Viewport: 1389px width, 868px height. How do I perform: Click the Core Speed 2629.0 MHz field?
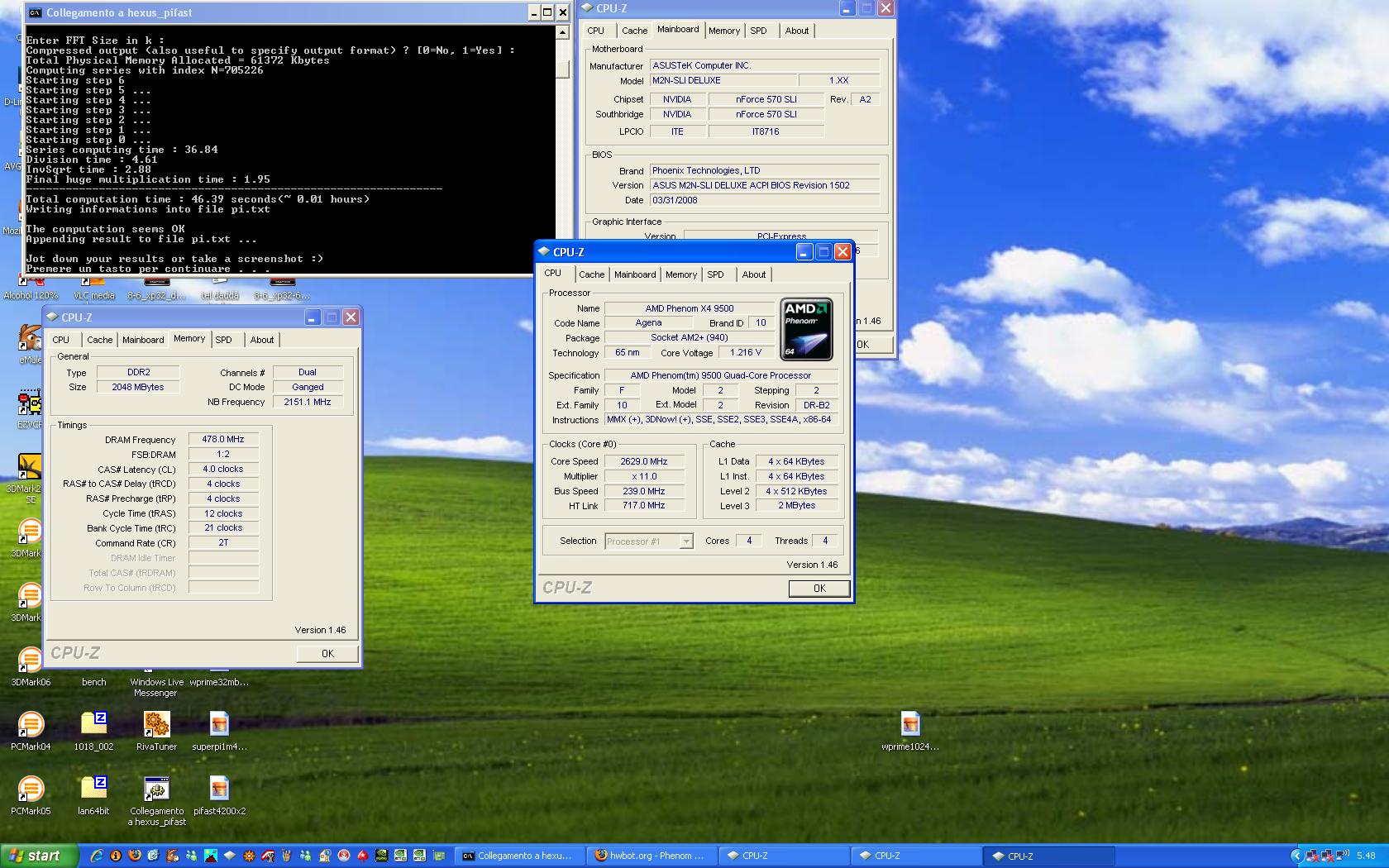coord(644,461)
